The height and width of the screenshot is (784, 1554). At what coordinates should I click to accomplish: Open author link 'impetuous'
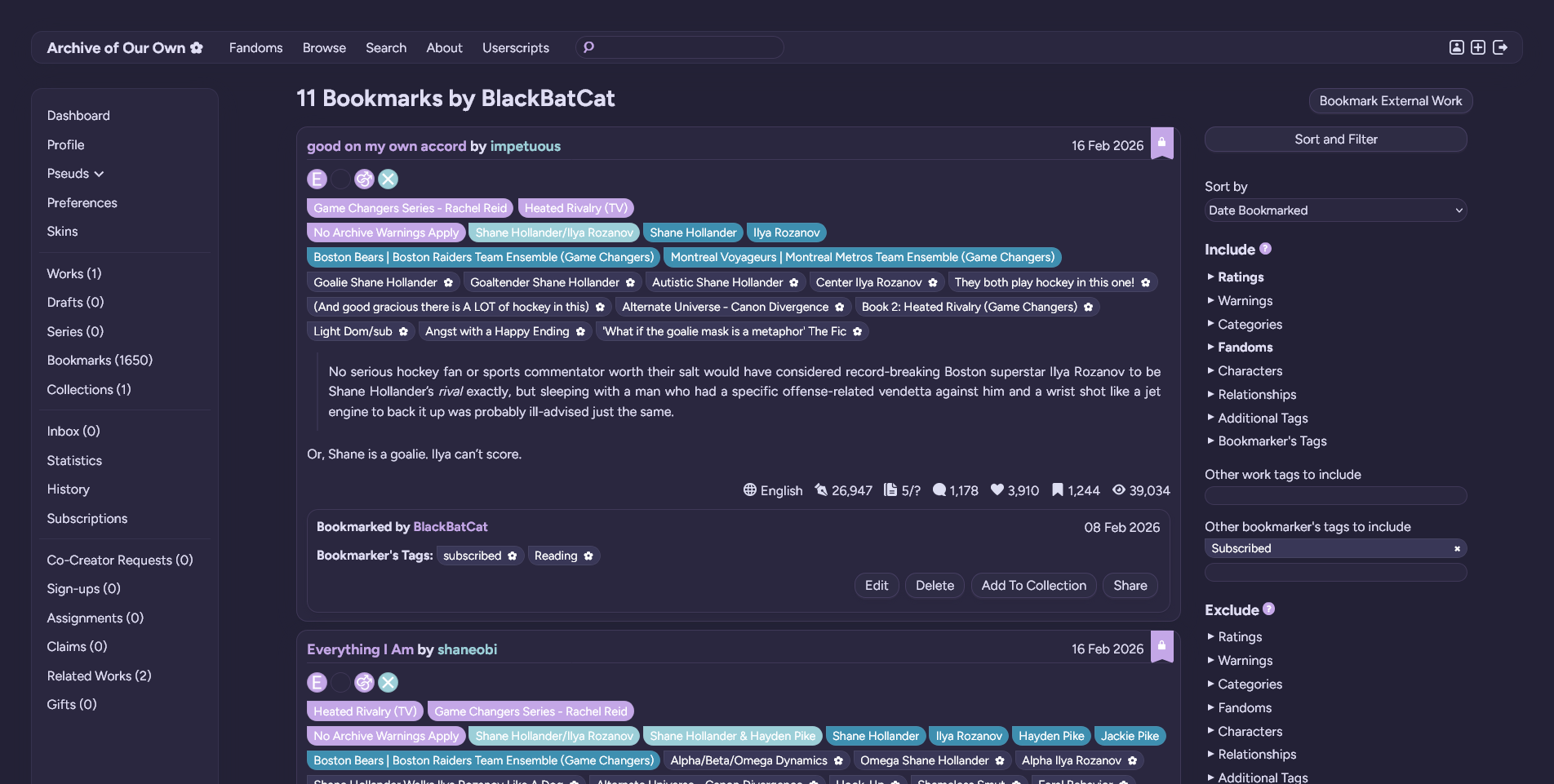point(525,146)
